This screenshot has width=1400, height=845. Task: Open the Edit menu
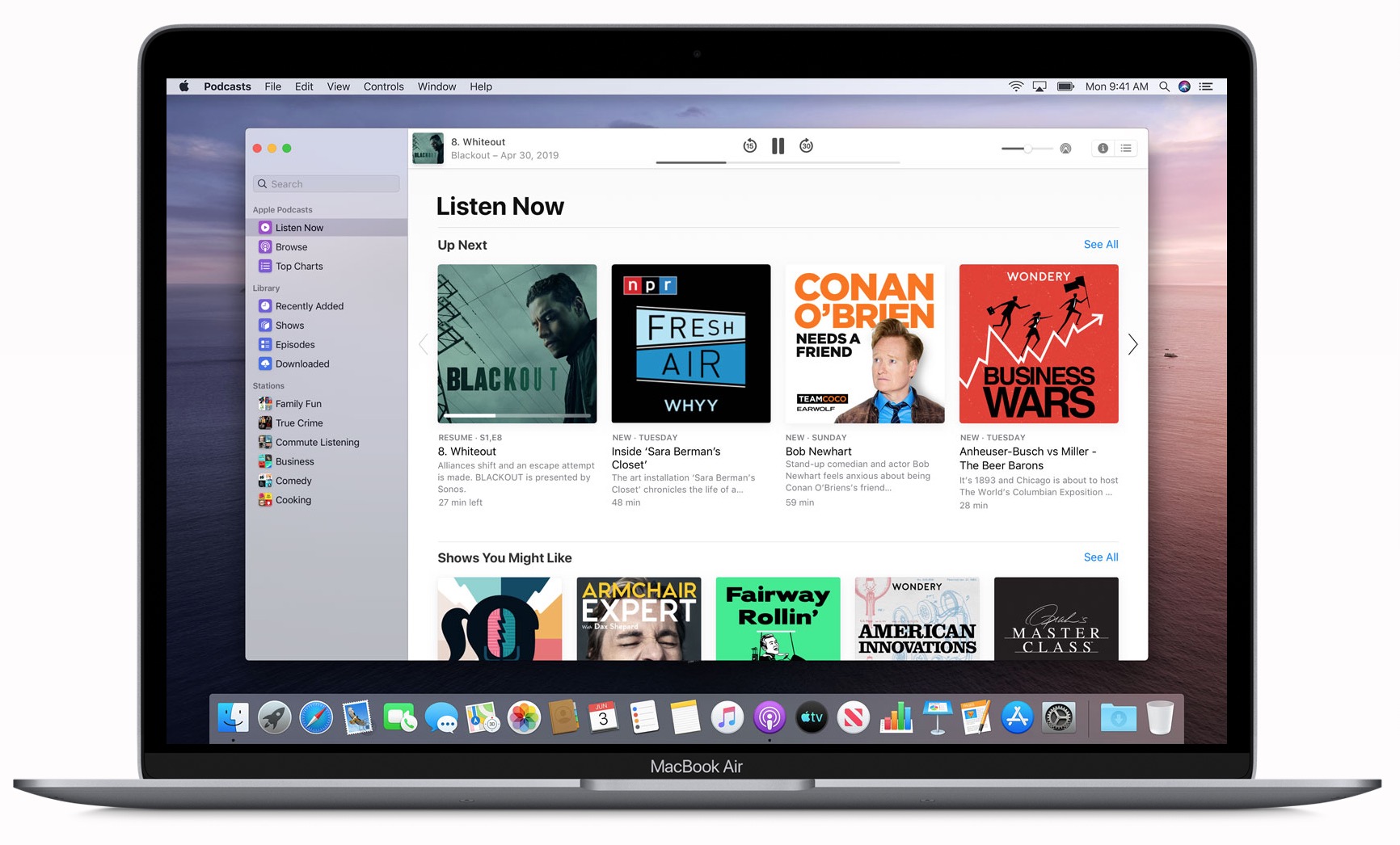(304, 86)
